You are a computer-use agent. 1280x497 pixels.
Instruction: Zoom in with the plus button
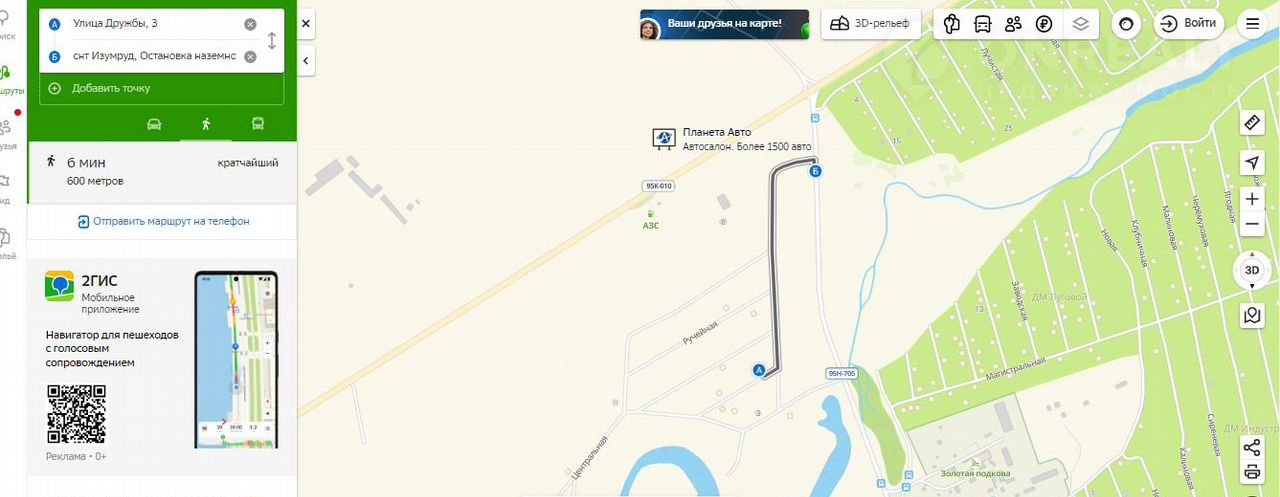tap(1252, 199)
